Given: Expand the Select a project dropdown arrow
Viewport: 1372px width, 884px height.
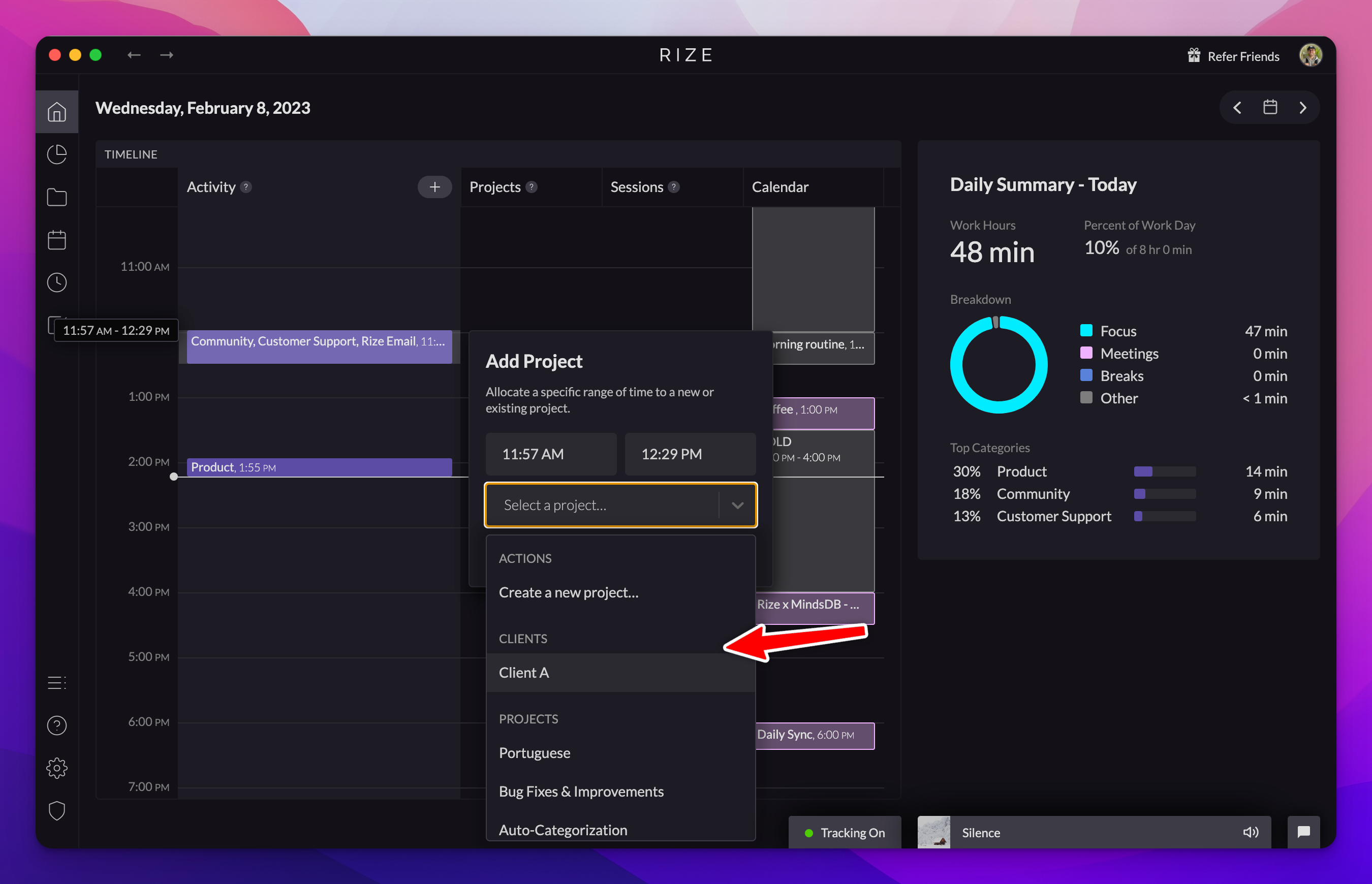Looking at the screenshot, I should point(737,505).
